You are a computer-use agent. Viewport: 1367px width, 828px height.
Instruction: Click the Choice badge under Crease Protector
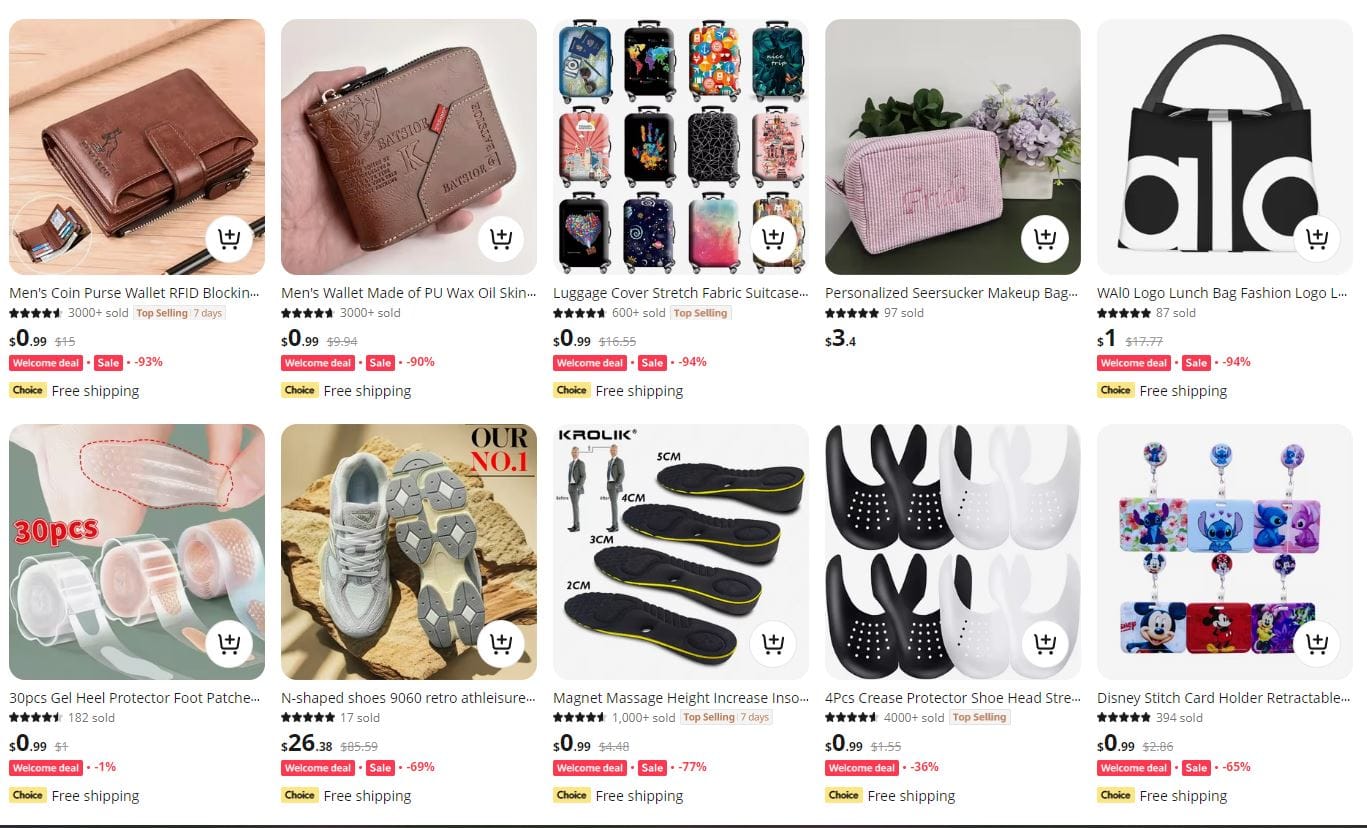(x=843, y=795)
